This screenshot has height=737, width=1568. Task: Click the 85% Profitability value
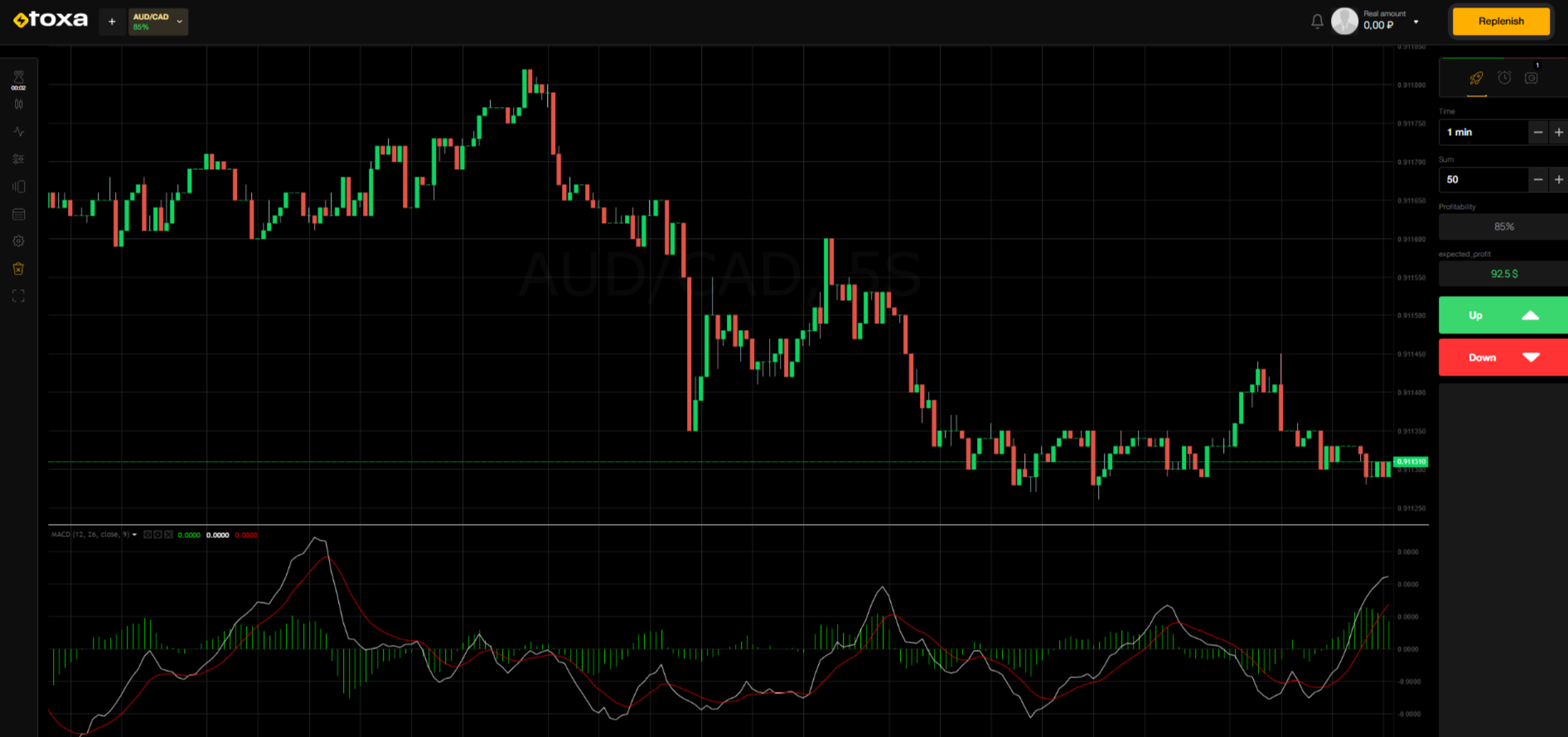[x=1503, y=226]
